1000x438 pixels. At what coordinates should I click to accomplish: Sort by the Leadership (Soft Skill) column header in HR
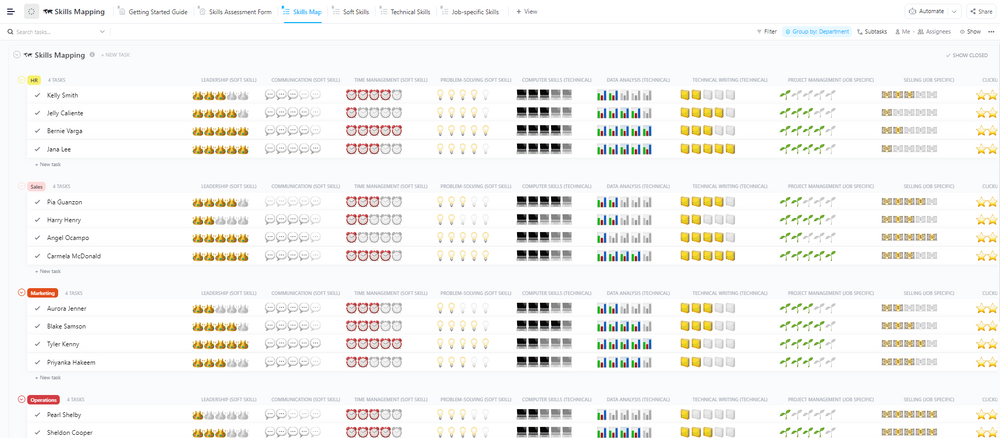pos(228,80)
